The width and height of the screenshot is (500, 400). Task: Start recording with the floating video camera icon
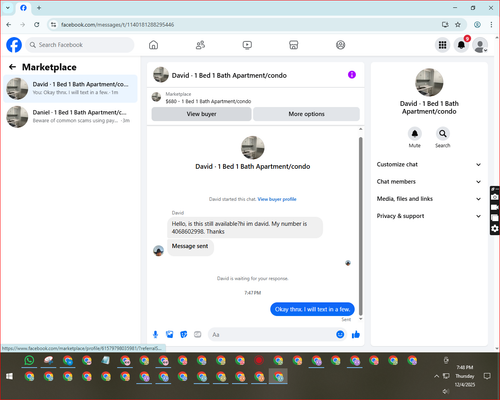click(x=495, y=207)
